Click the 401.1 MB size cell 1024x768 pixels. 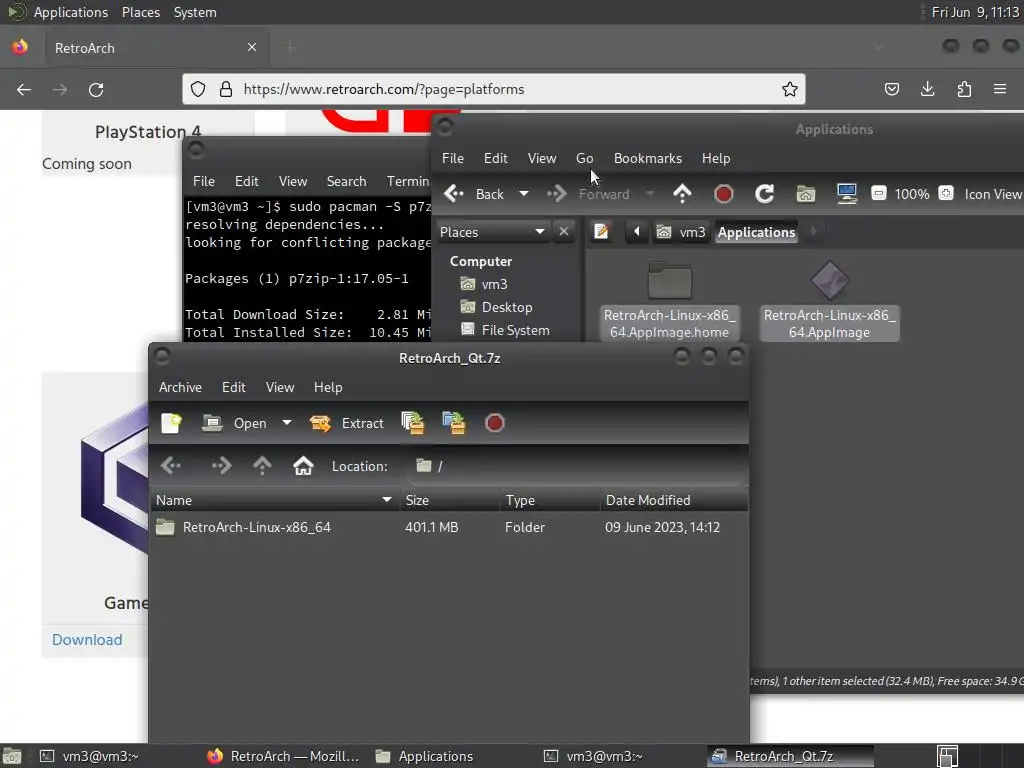[x=432, y=527]
